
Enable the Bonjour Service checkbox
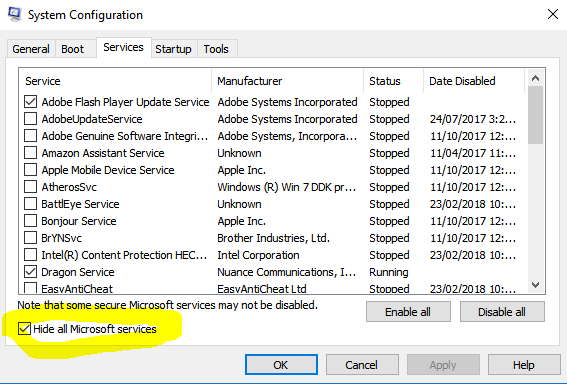coord(30,221)
